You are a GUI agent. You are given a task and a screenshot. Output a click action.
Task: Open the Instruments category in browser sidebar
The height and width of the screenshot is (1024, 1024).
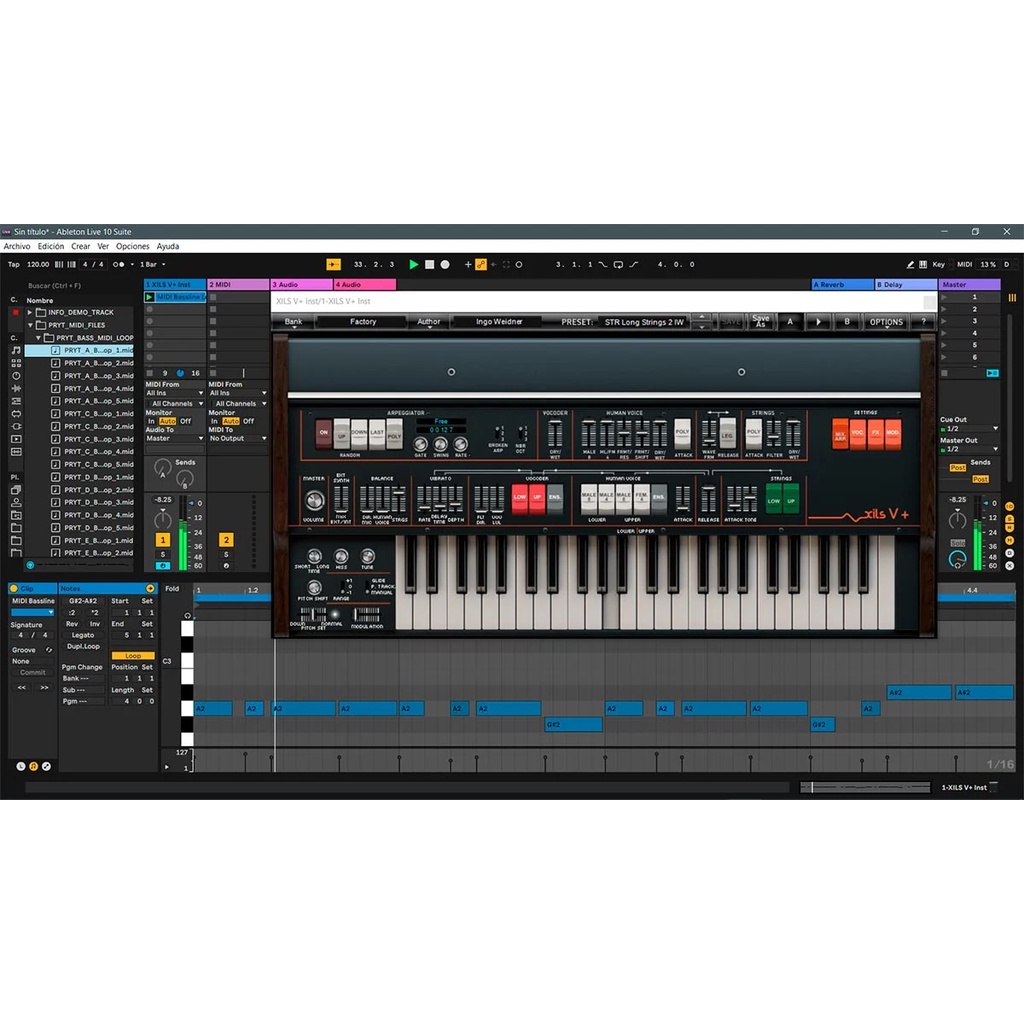tap(16, 376)
